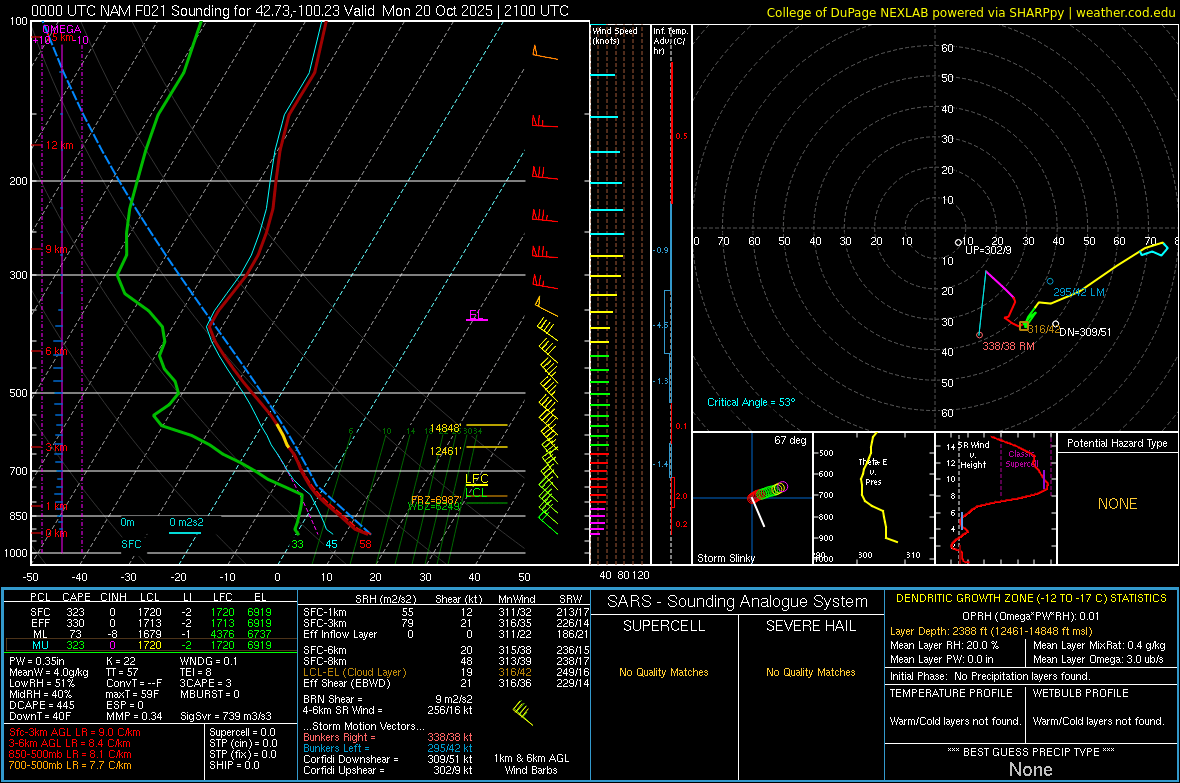This screenshot has height=783, width=1180.
Task: Click the magenta EL marker on the Skew-T
Action: tap(476, 315)
